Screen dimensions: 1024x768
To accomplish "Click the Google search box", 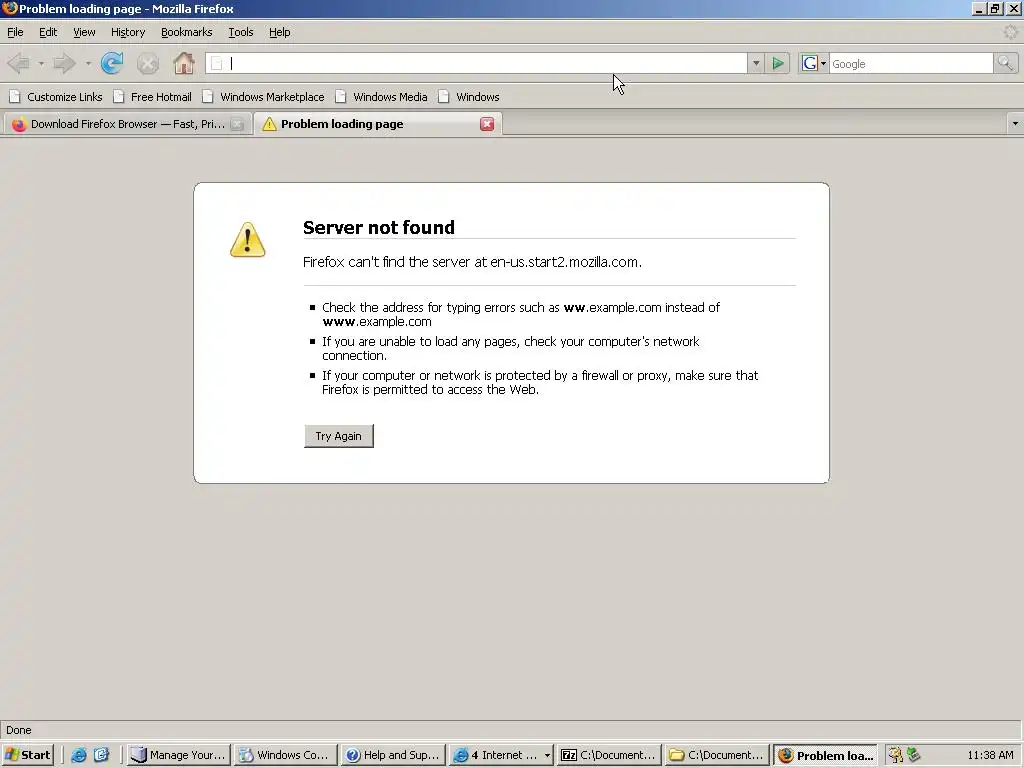I will pos(911,63).
